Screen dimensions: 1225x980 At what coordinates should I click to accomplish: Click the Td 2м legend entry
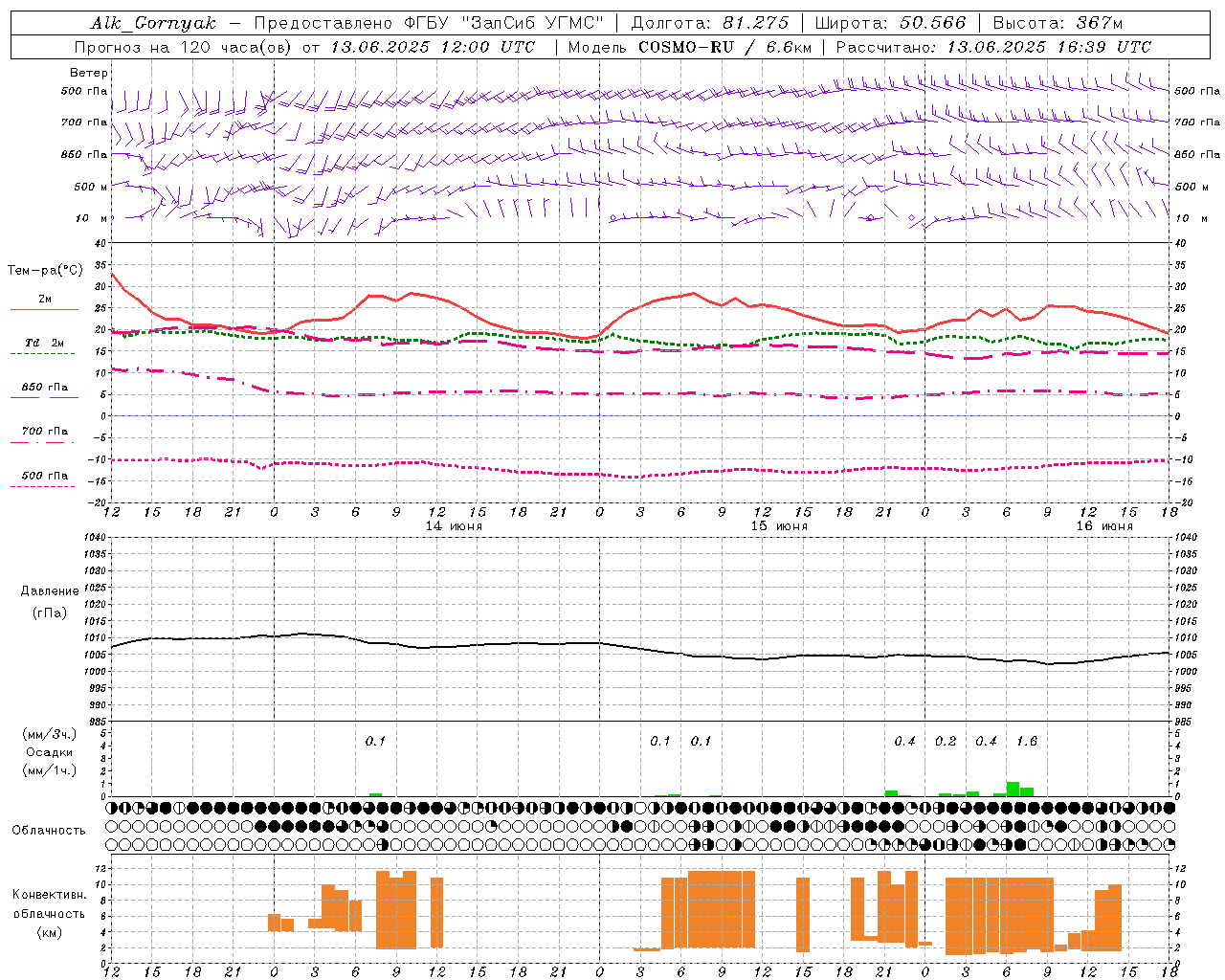[45, 343]
